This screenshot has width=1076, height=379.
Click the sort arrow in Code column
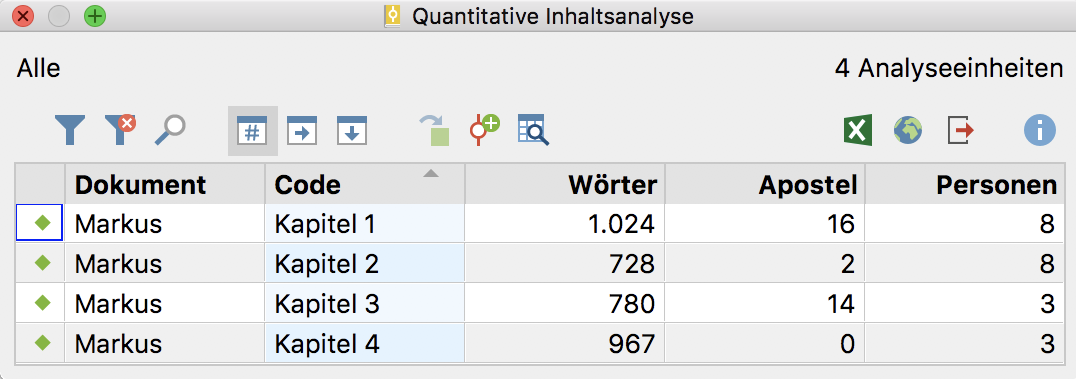(431, 174)
